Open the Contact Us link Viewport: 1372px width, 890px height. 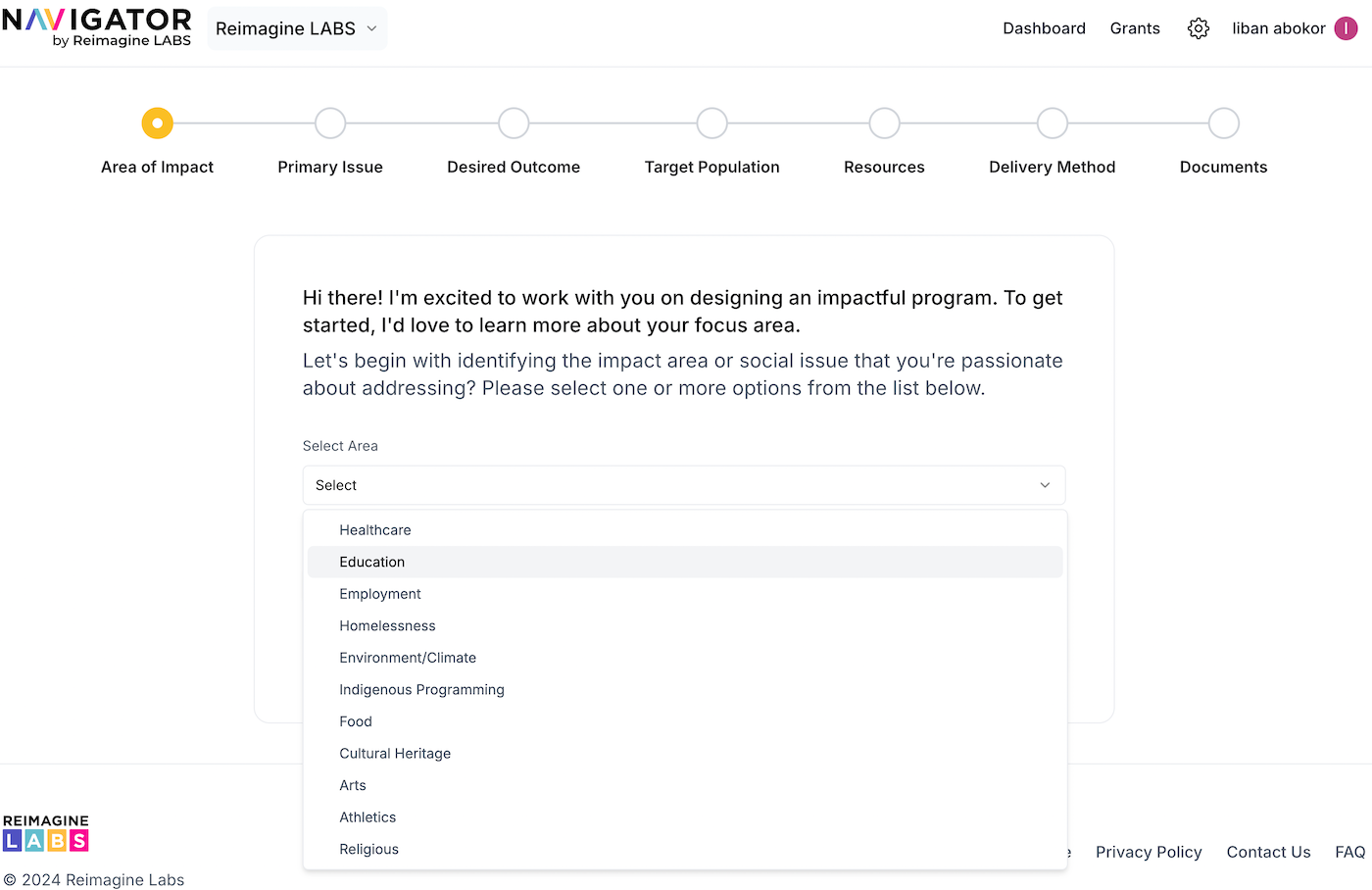tap(1268, 852)
